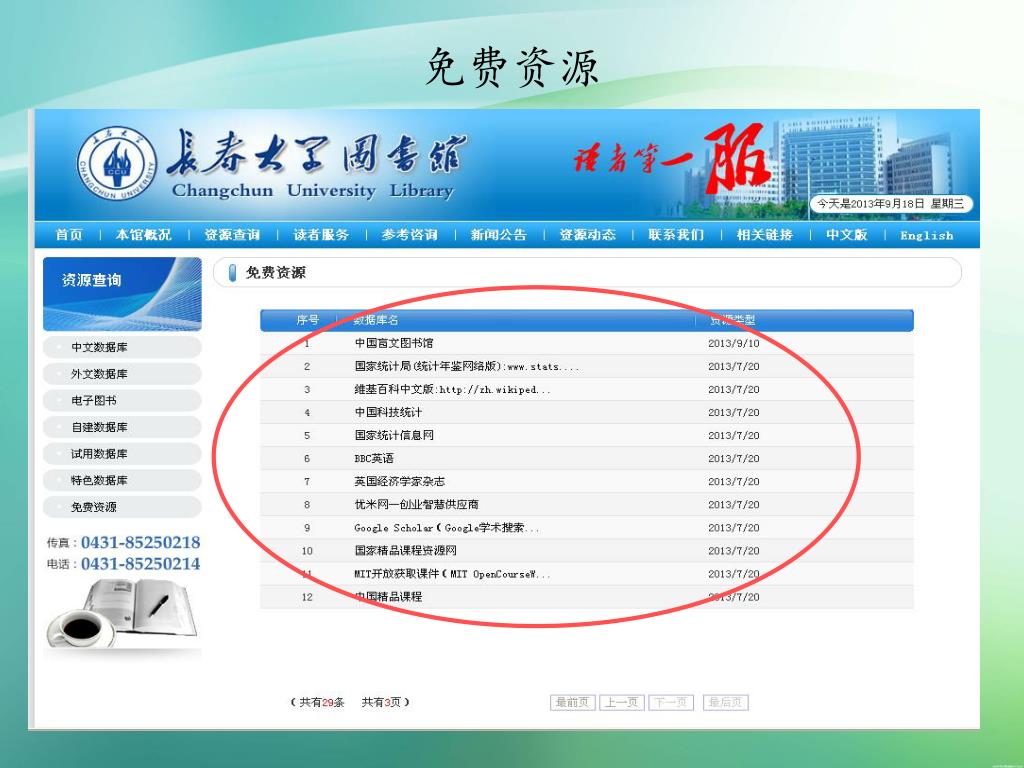Image resolution: width=1024 pixels, height=768 pixels.
Task: Open the 本馆概况 menu item
Action: pos(144,235)
